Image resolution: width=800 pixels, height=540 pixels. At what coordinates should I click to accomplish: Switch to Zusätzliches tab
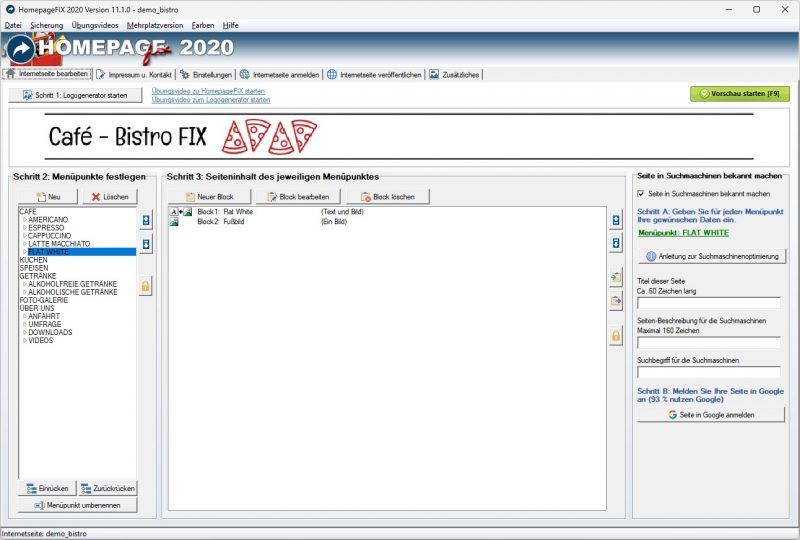[x=454, y=75]
